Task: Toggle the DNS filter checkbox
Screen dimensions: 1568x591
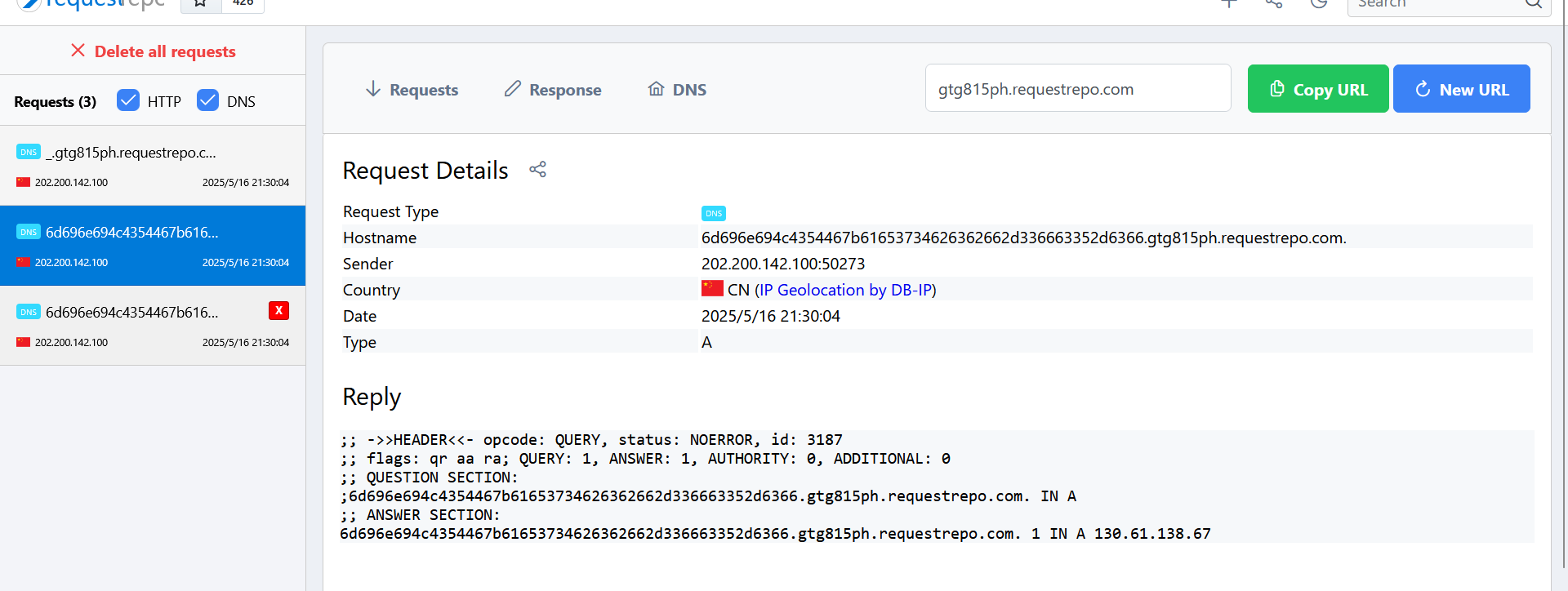Action: [x=208, y=100]
